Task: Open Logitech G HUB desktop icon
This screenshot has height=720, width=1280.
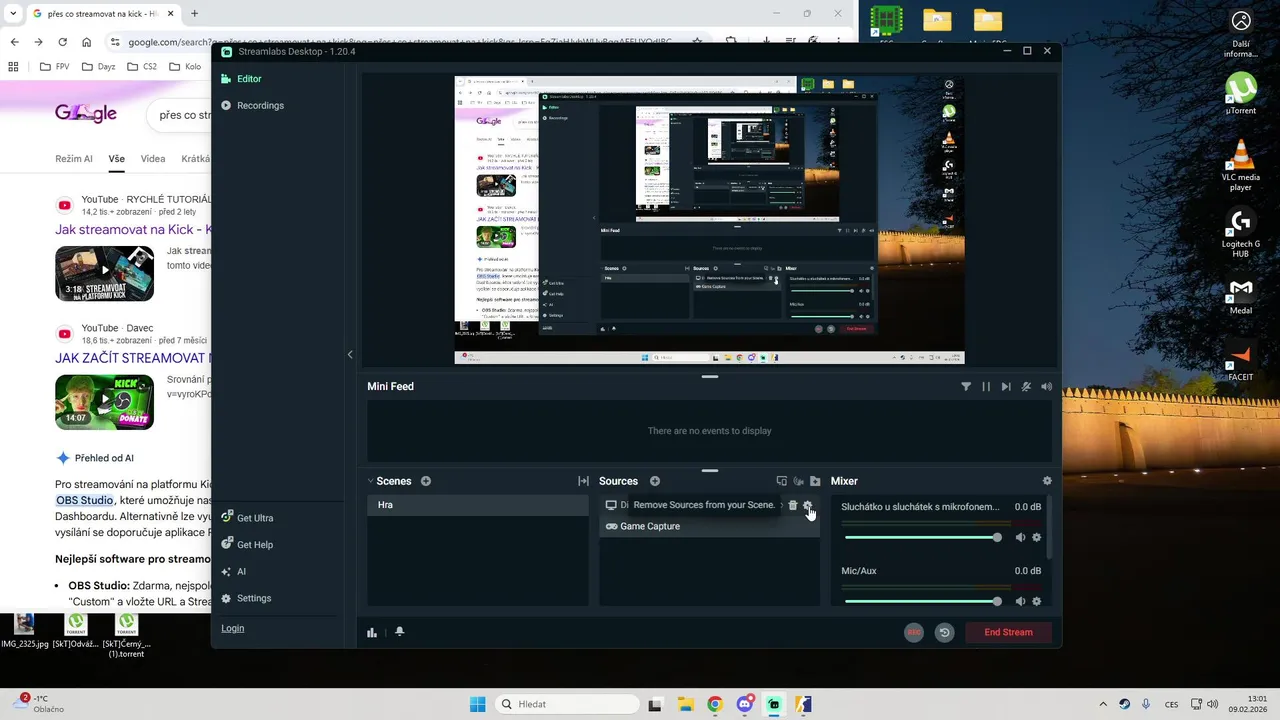Action: tap(1241, 234)
